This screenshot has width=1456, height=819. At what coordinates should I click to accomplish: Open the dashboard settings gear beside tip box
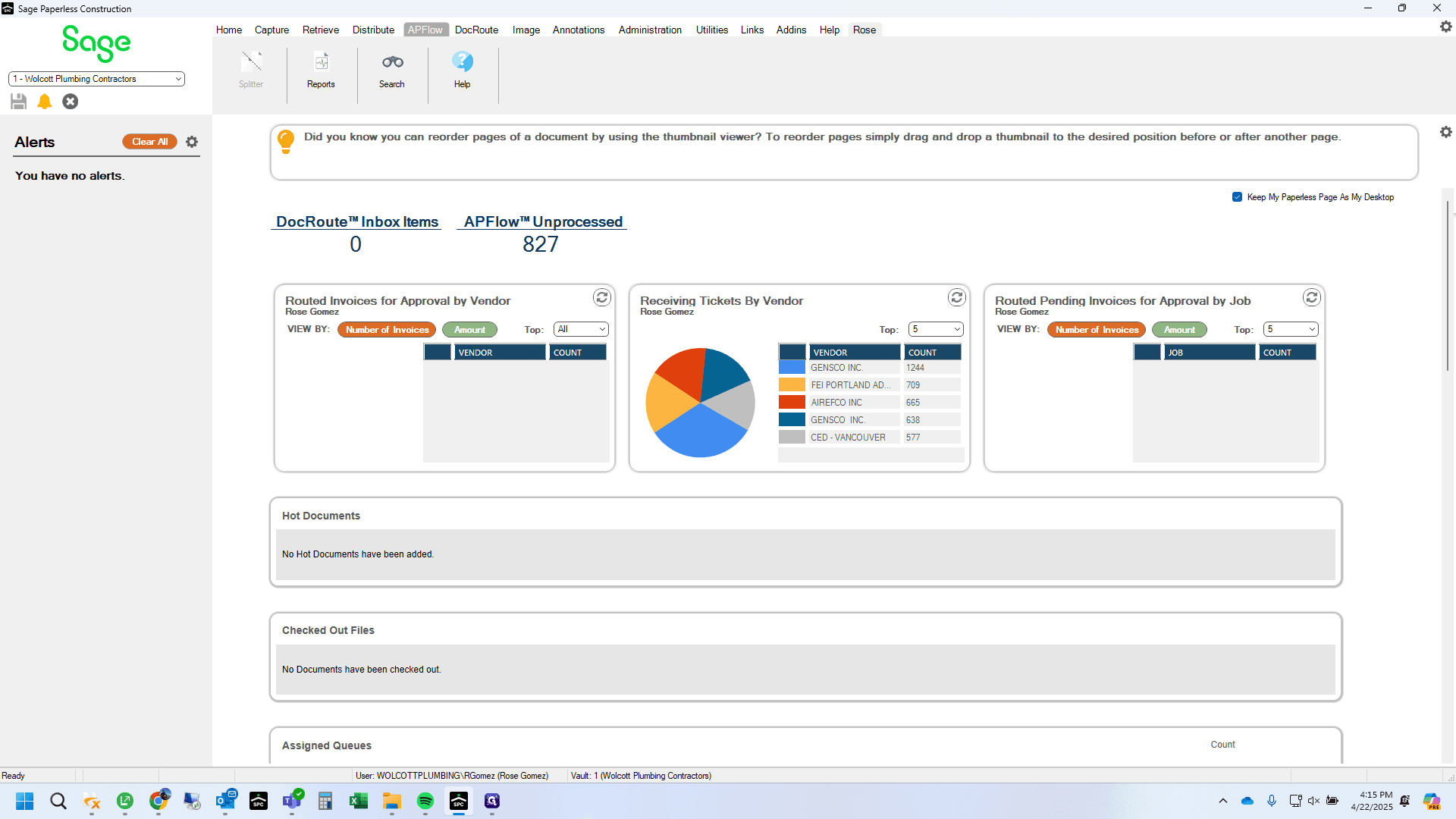(x=1445, y=132)
